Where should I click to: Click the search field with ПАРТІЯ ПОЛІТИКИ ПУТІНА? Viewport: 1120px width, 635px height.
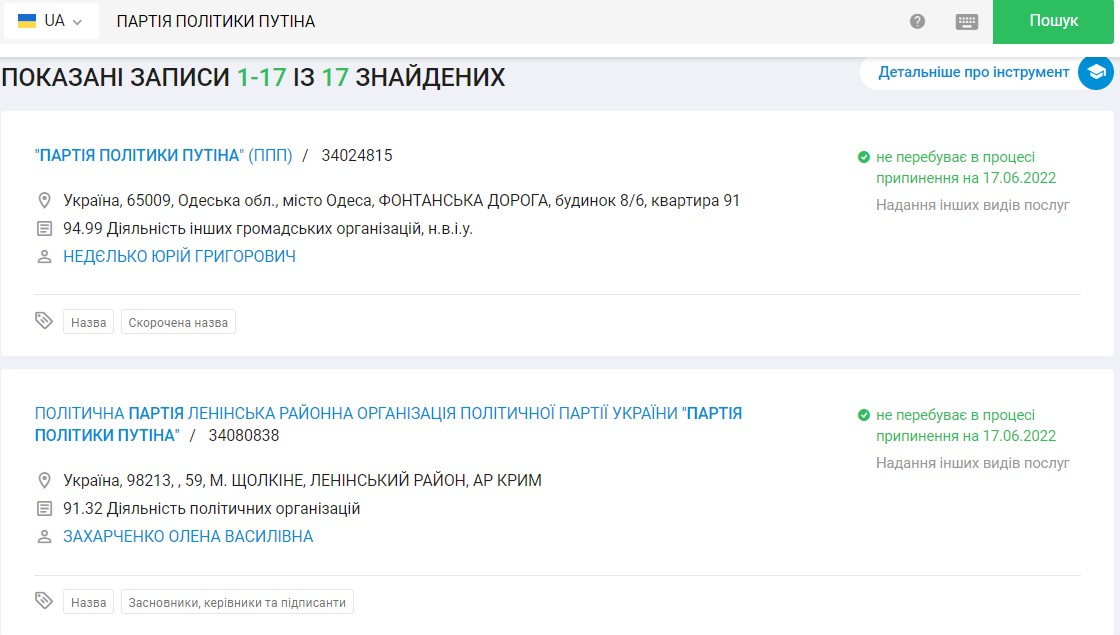pyautogui.click(x=500, y=21)
